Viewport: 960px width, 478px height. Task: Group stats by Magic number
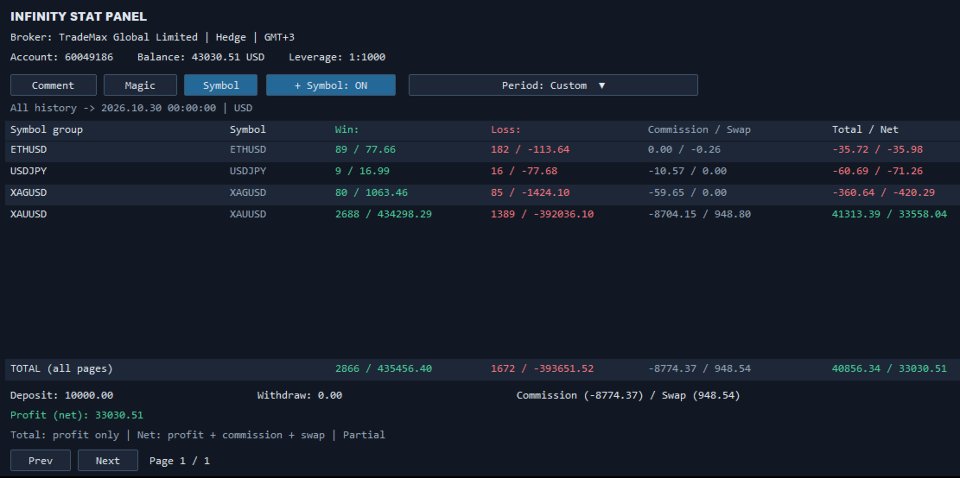pos(140,85)
